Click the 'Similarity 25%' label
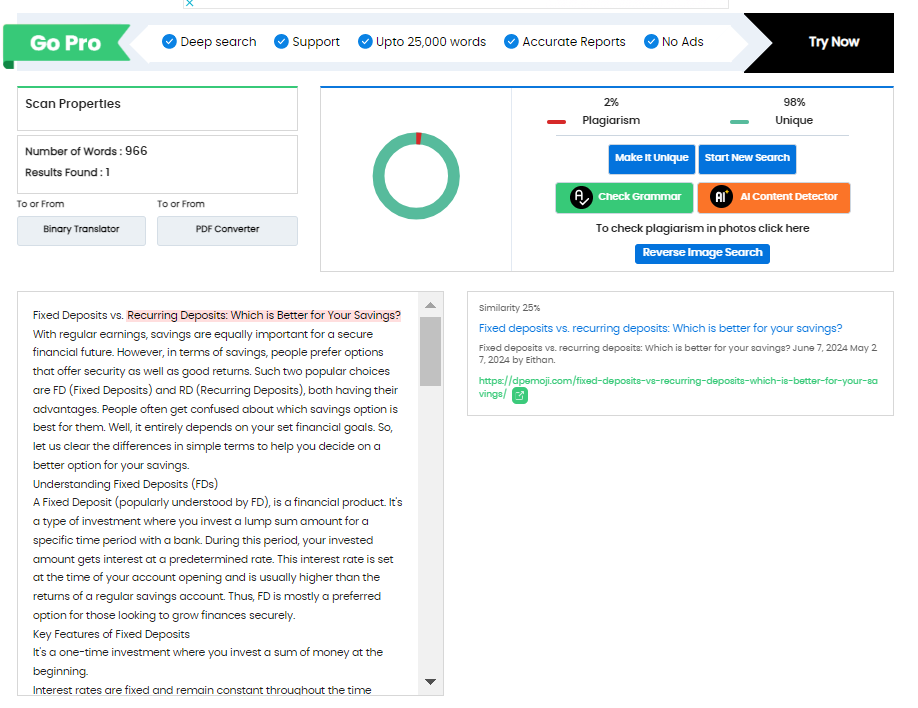Viewport: 918px width, 708px height. [509, 308]
